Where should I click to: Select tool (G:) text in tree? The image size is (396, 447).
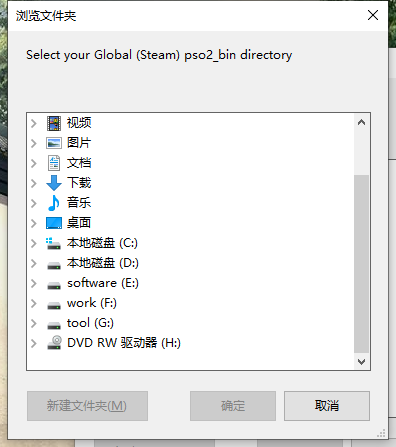pyautogui.click(x=90, y=323)
